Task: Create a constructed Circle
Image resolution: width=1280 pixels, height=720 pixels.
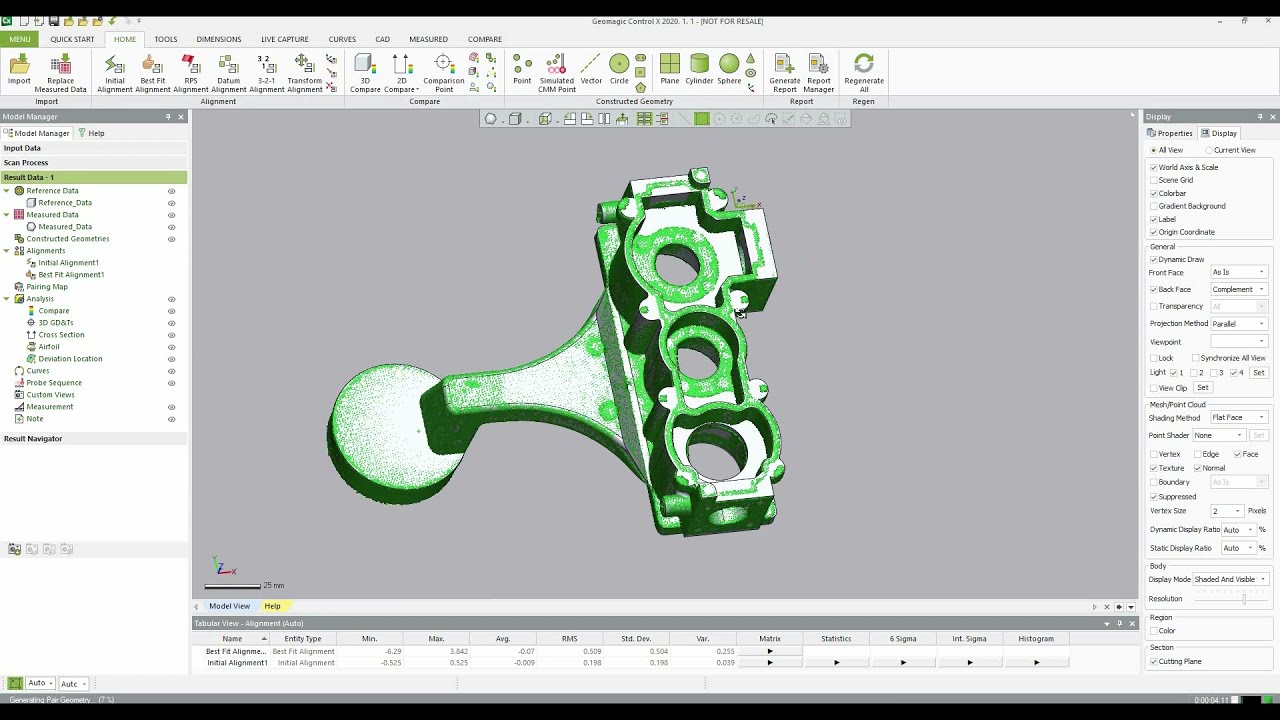Action: (619, 71)
